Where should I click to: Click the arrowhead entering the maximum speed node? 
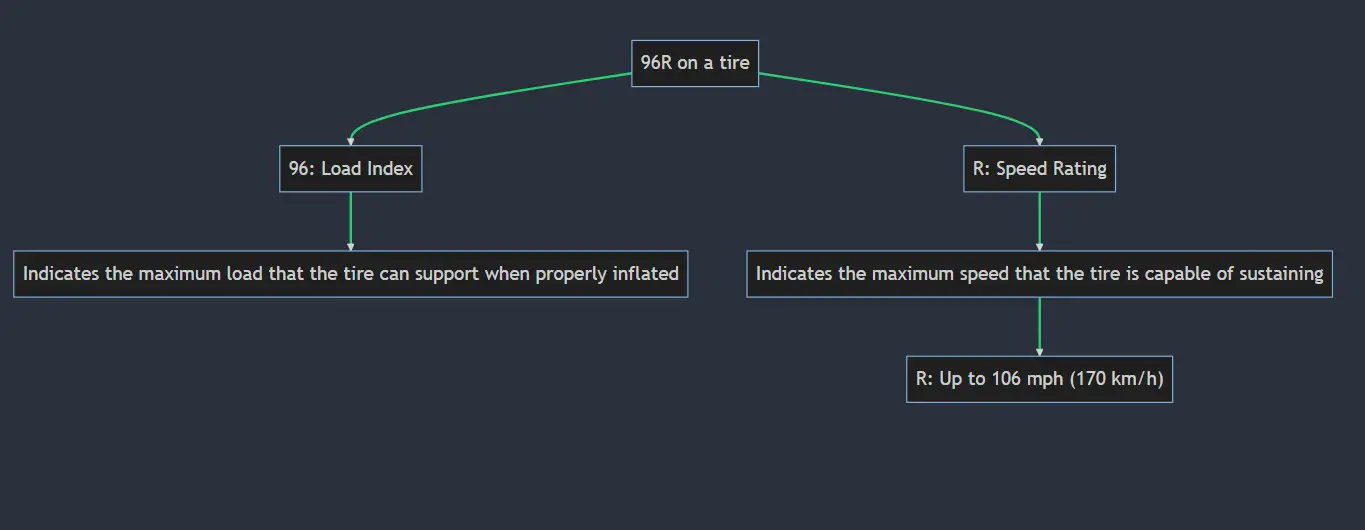(1039, 246)
